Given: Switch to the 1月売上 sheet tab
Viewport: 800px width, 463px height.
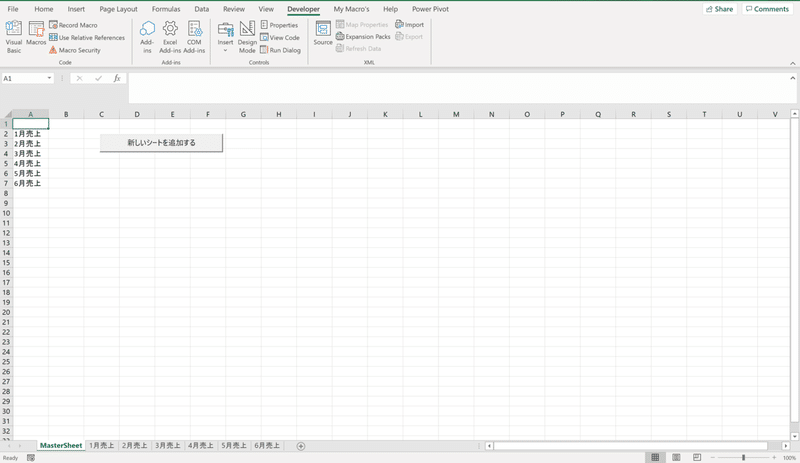Looking at the screenshot, I should (102, 446).
